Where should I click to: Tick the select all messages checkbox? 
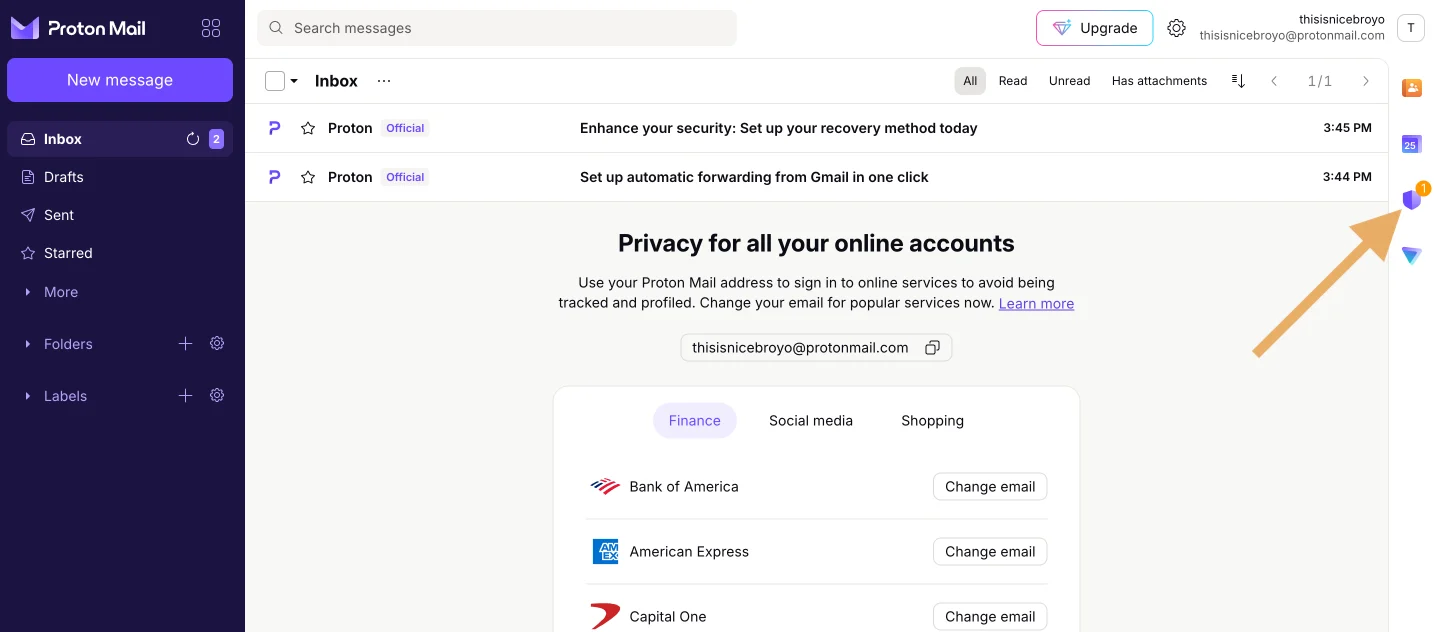(275, 81)
